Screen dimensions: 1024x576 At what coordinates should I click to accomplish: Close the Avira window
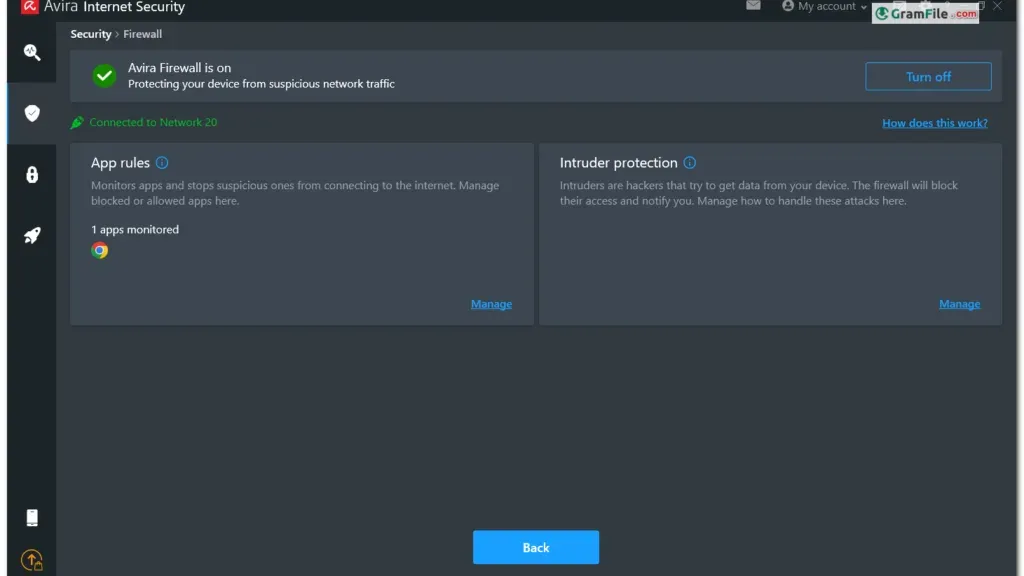[997, 6]
